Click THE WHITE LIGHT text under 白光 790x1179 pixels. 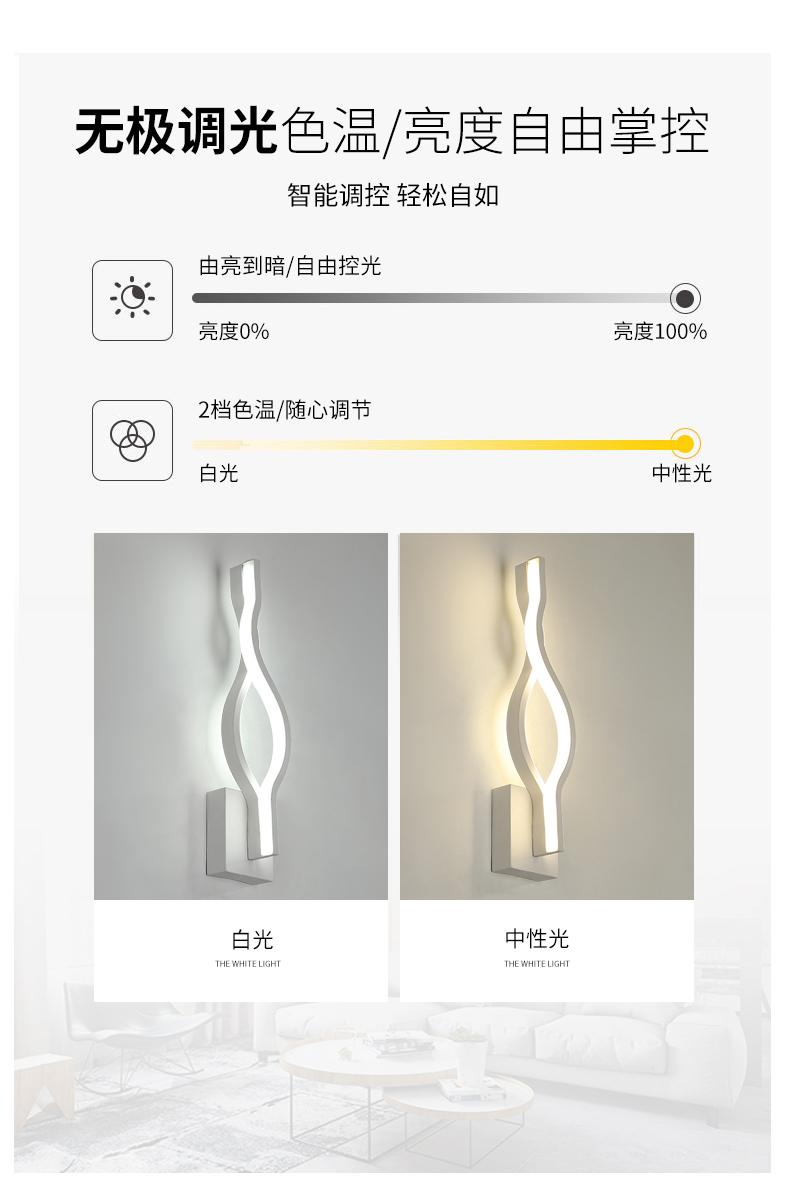pos(247,964)
